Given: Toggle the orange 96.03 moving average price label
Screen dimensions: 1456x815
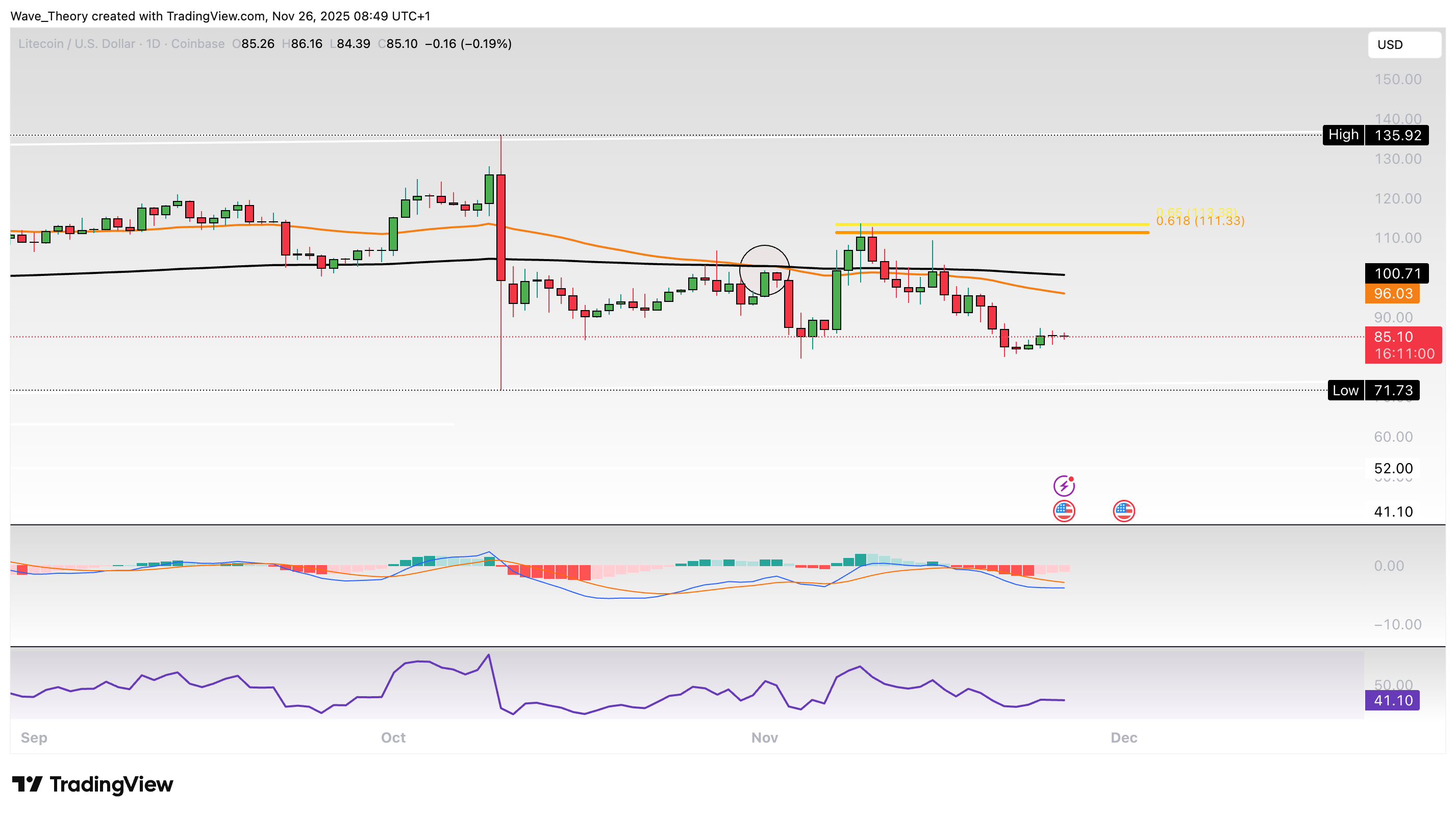Looking at the screenshot, I should pyautogui.click(x=1392, y=293).
